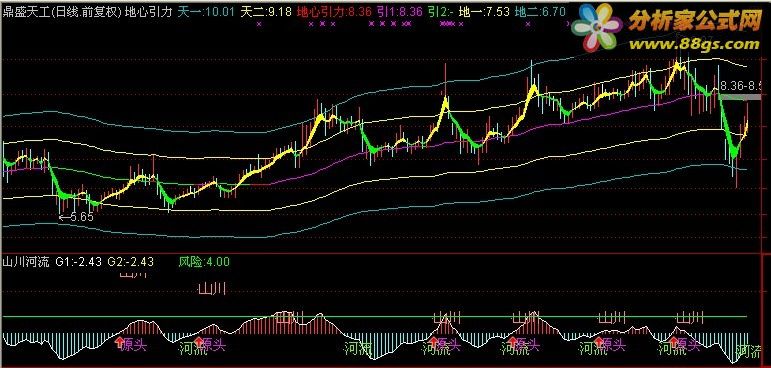Click the purple x marker cluster at top
Viewport: 771px width, 368px height.
coord(447,23)
